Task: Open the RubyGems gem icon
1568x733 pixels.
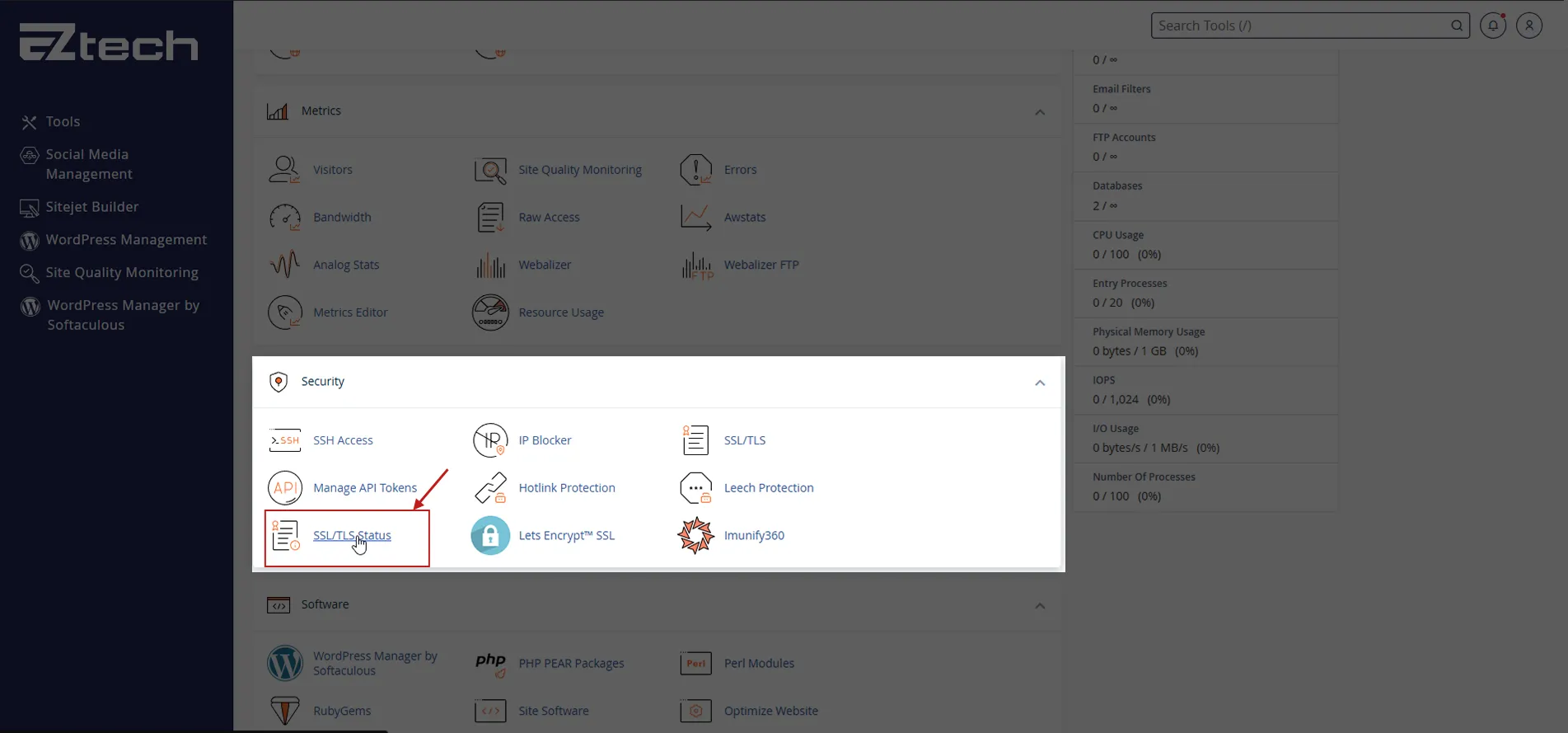Action: coord(284,711)
